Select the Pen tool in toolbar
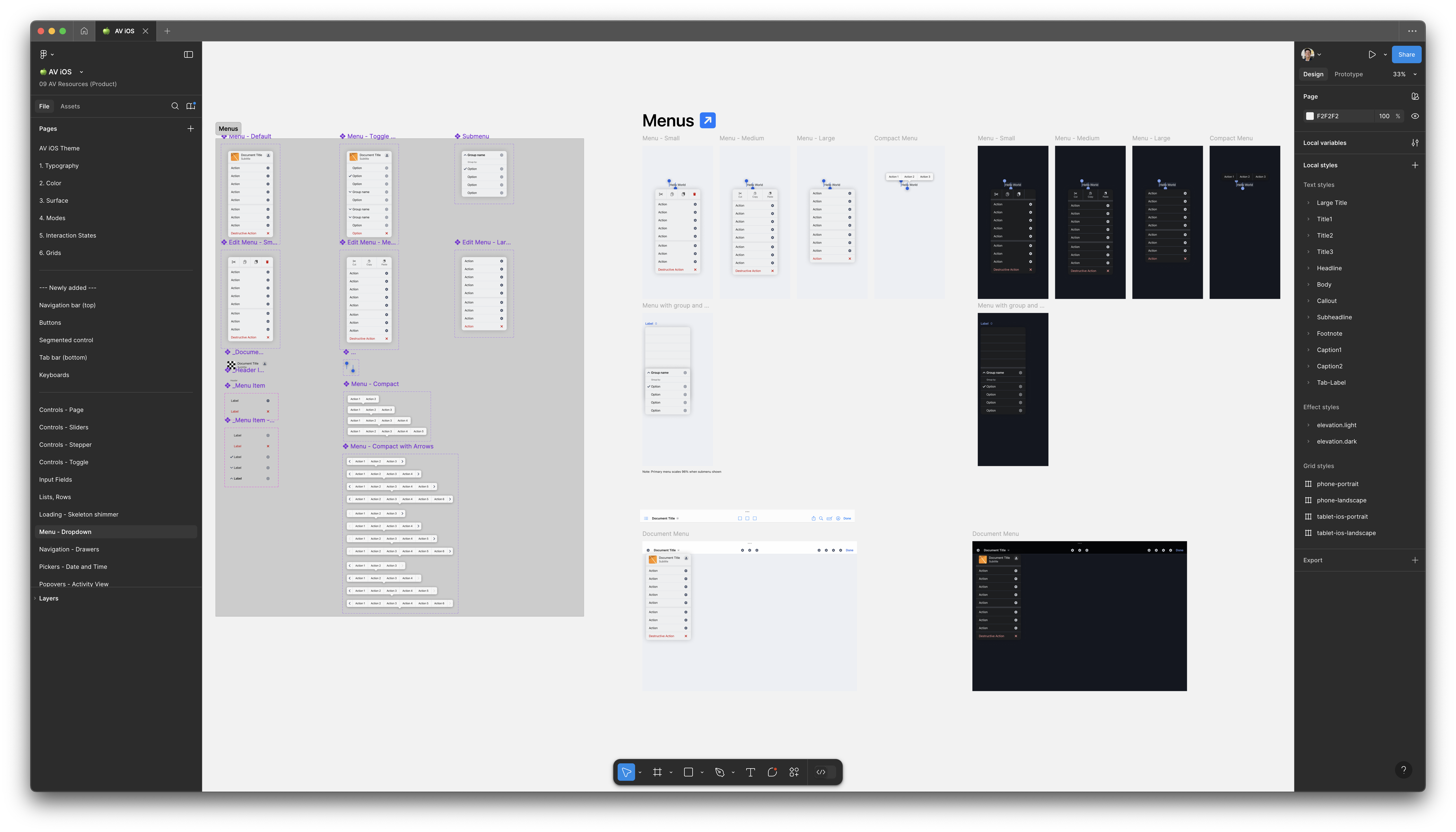The height and width of the screenshot is (832, 1456). 720,772
